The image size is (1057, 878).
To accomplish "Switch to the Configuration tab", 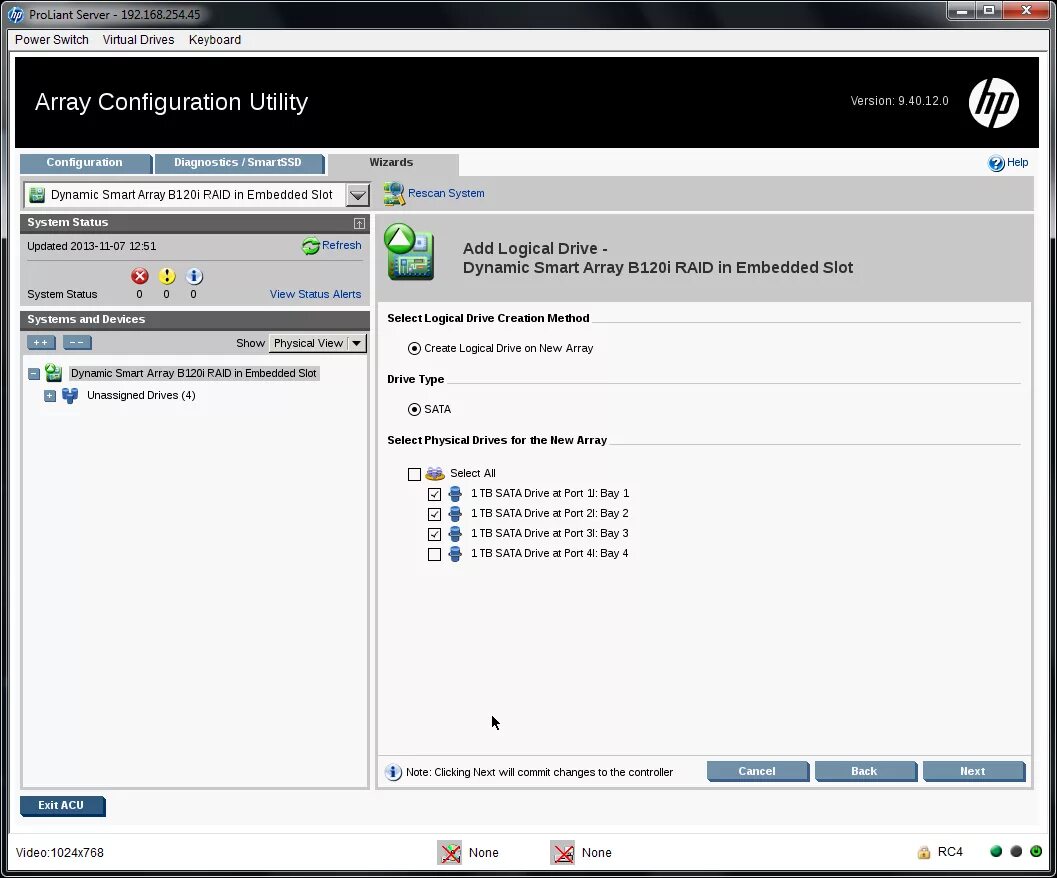I will pyautogui.click(x=85, y=163).
